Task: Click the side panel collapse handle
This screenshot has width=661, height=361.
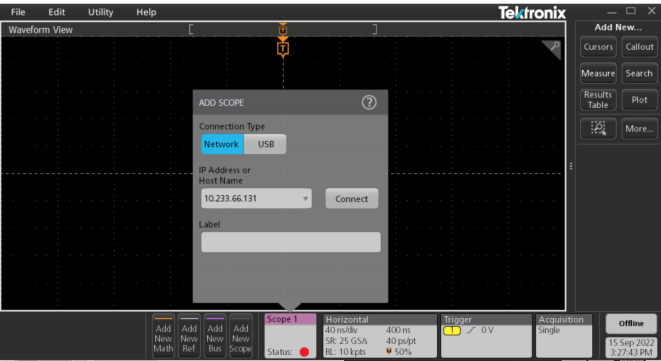Action: pyautogui.click(x=571, y=166)
